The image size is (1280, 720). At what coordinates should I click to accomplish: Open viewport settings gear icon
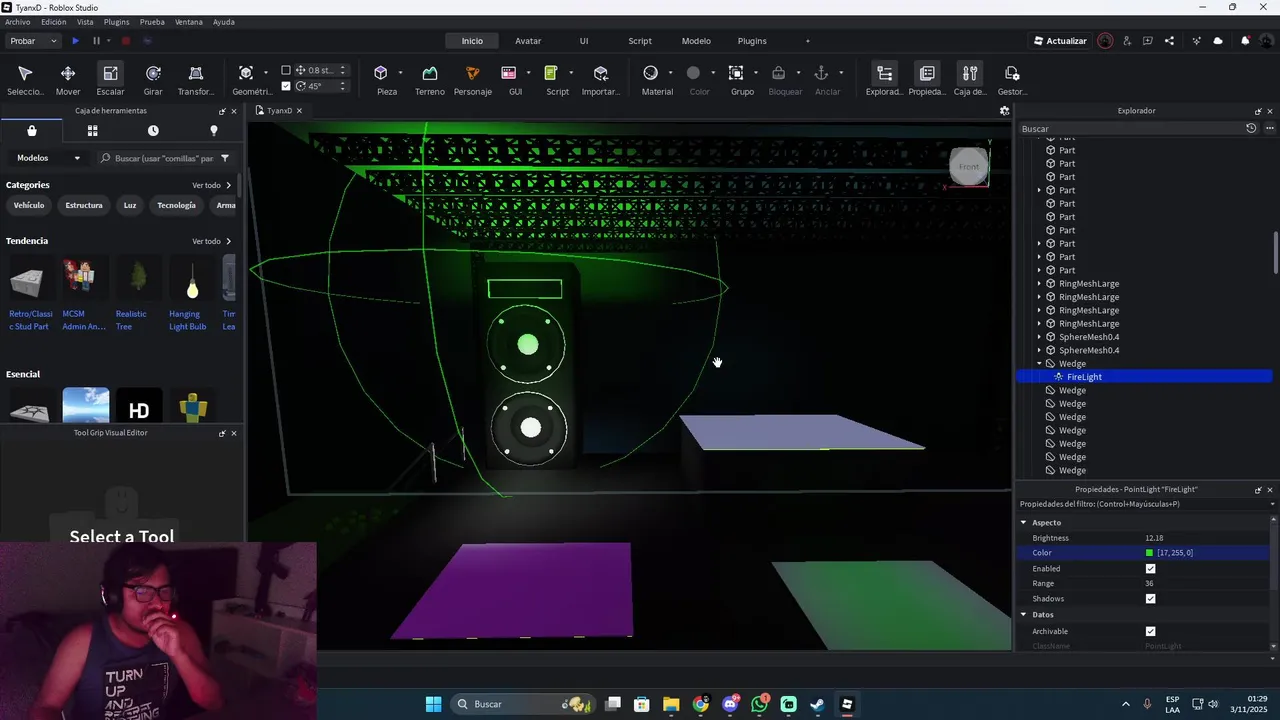[x=1005, y=111]
